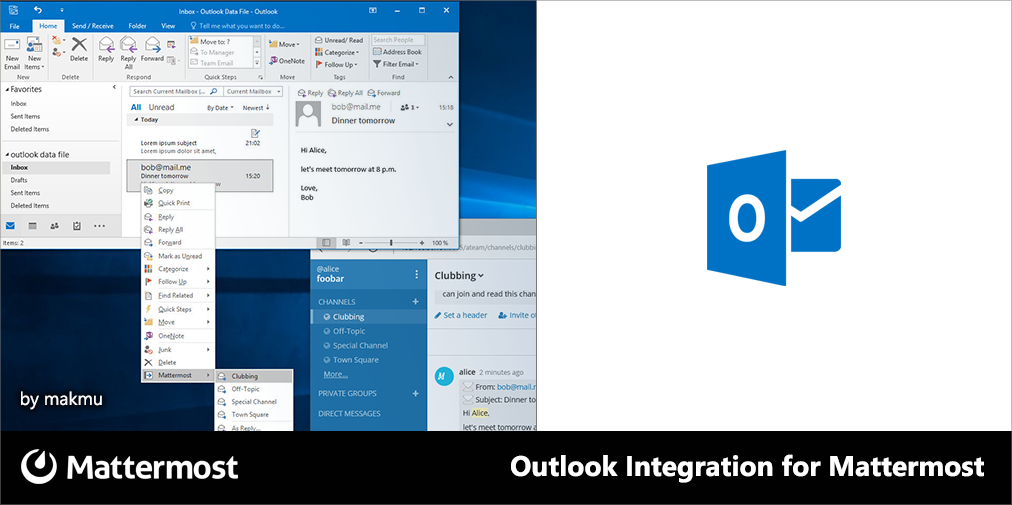Open the Categorize dropdown in ribbon
Viewport: 1012px width, 505px height.
pyautogui.click(x=337, y=52)
